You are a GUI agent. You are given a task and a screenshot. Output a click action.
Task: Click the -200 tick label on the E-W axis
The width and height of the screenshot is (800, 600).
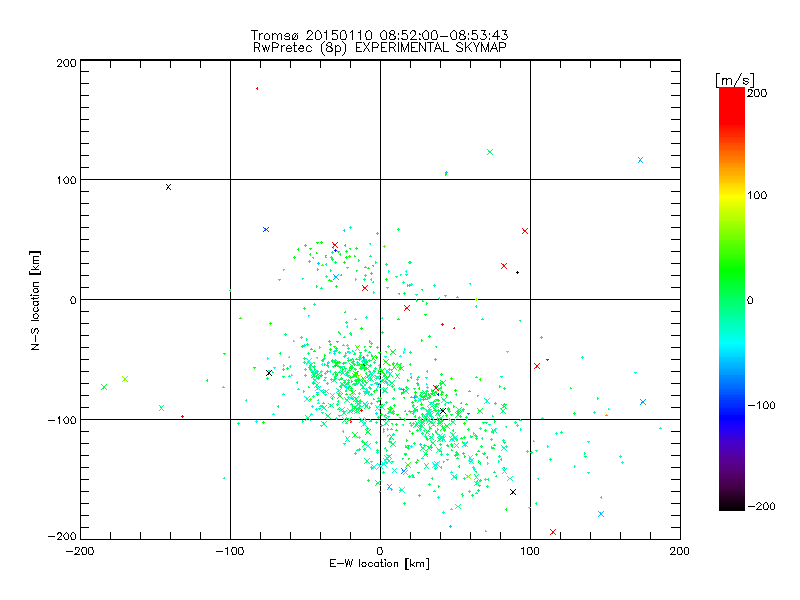click(80, 551)
